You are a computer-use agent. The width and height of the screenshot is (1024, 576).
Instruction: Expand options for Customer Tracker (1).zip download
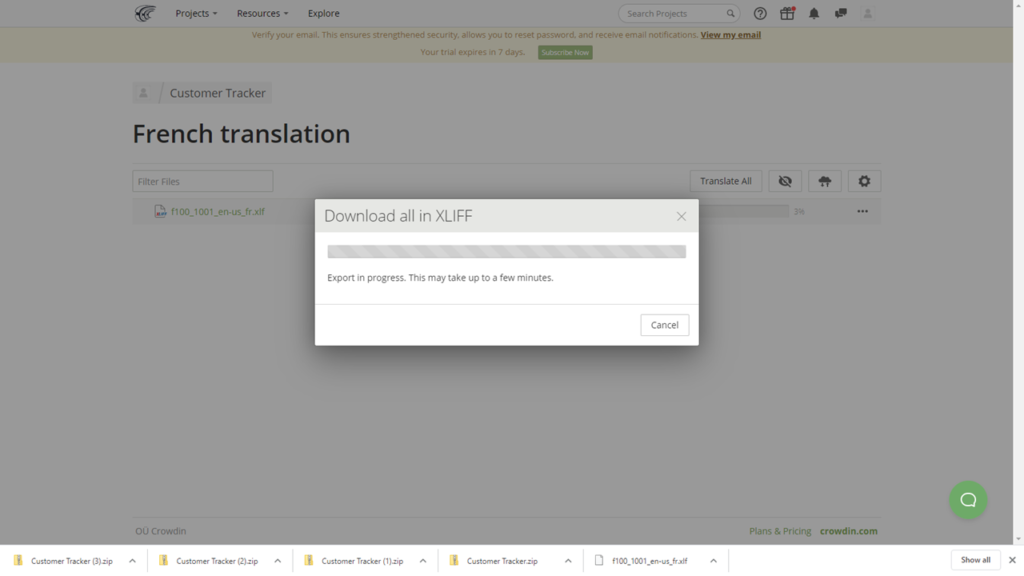tap(423, 561)
